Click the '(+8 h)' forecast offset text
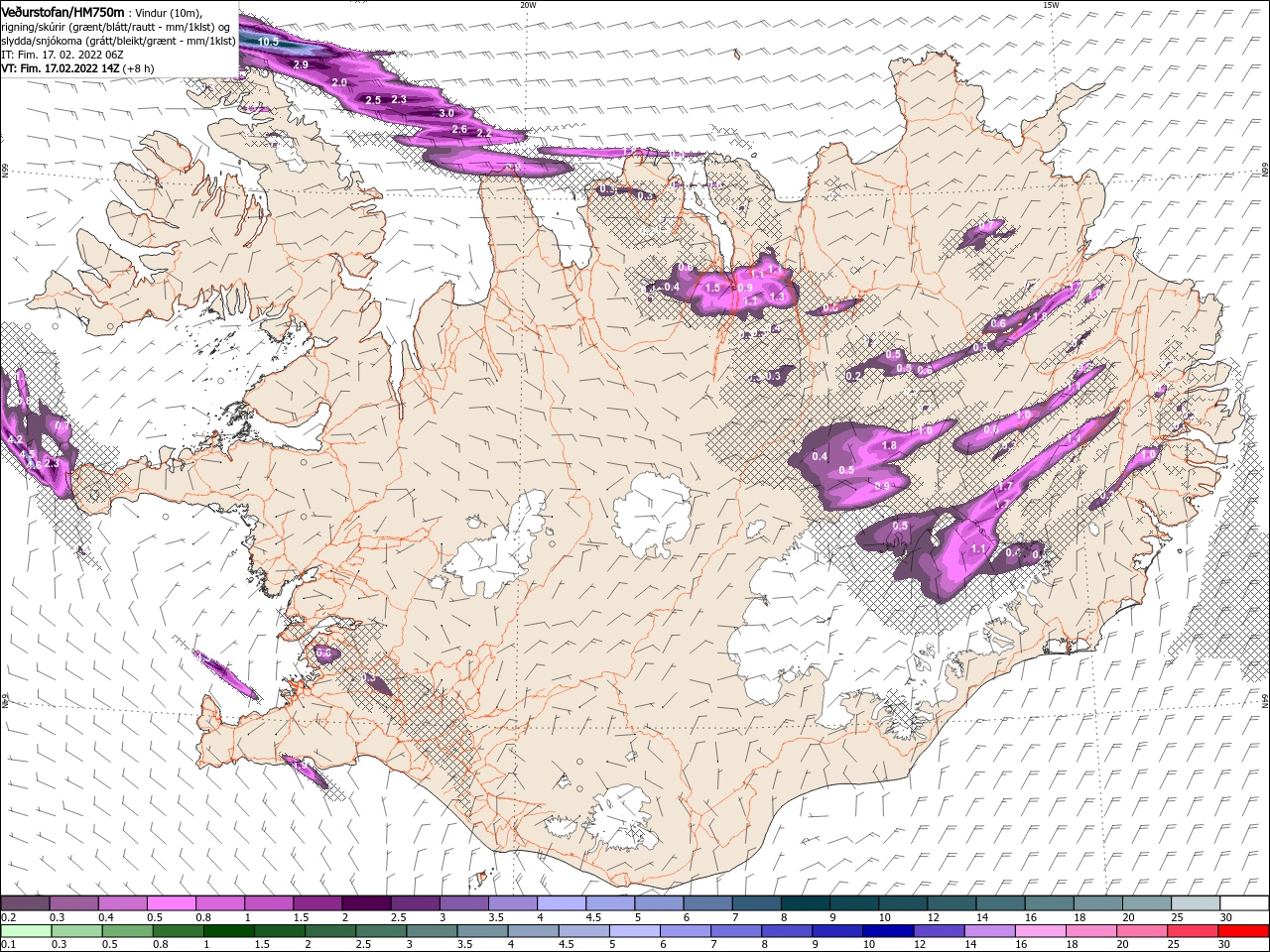 click(x=140, y=68)
